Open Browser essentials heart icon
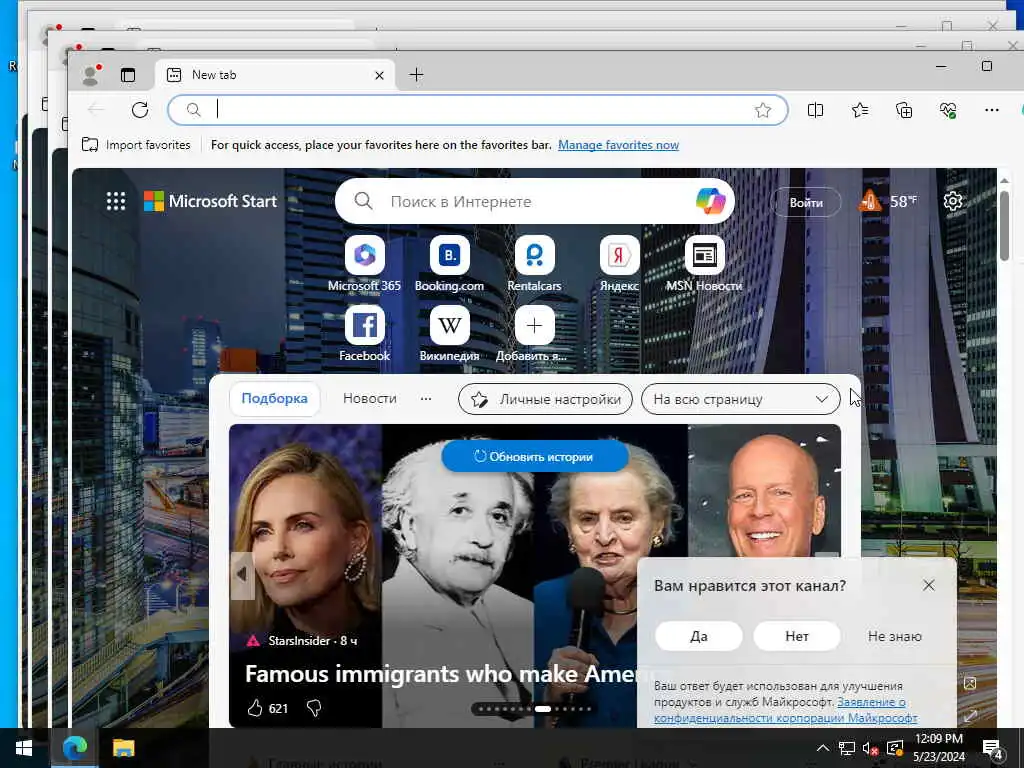Screen dimensions: 1024x768 [x=948, y=110]
